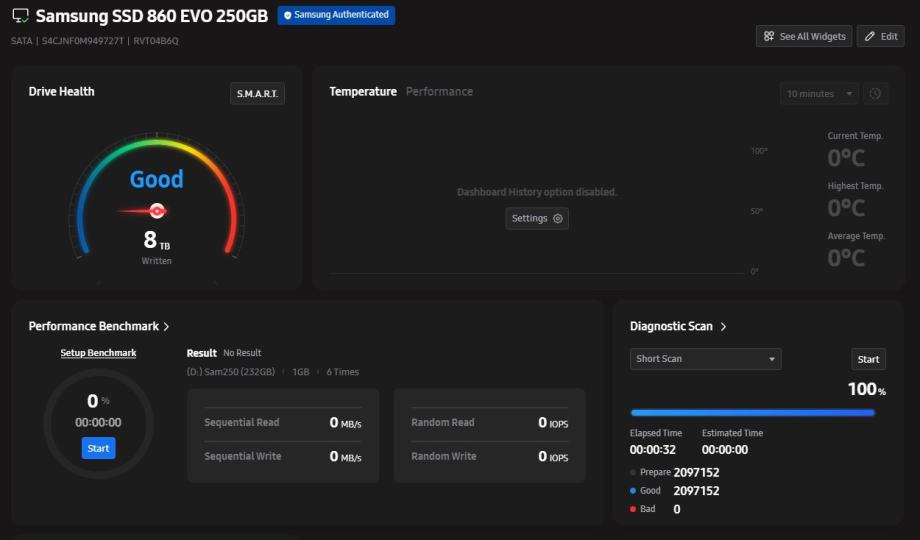
Task: Open dashboard history Settings button
Action: tap(537, 218)
